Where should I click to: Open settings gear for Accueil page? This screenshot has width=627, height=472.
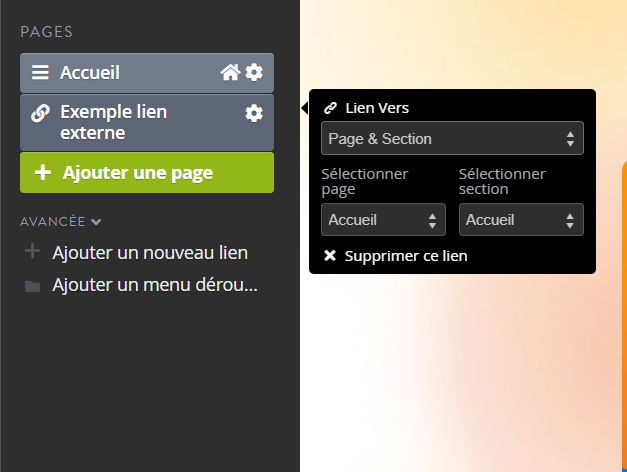point(254,72)
